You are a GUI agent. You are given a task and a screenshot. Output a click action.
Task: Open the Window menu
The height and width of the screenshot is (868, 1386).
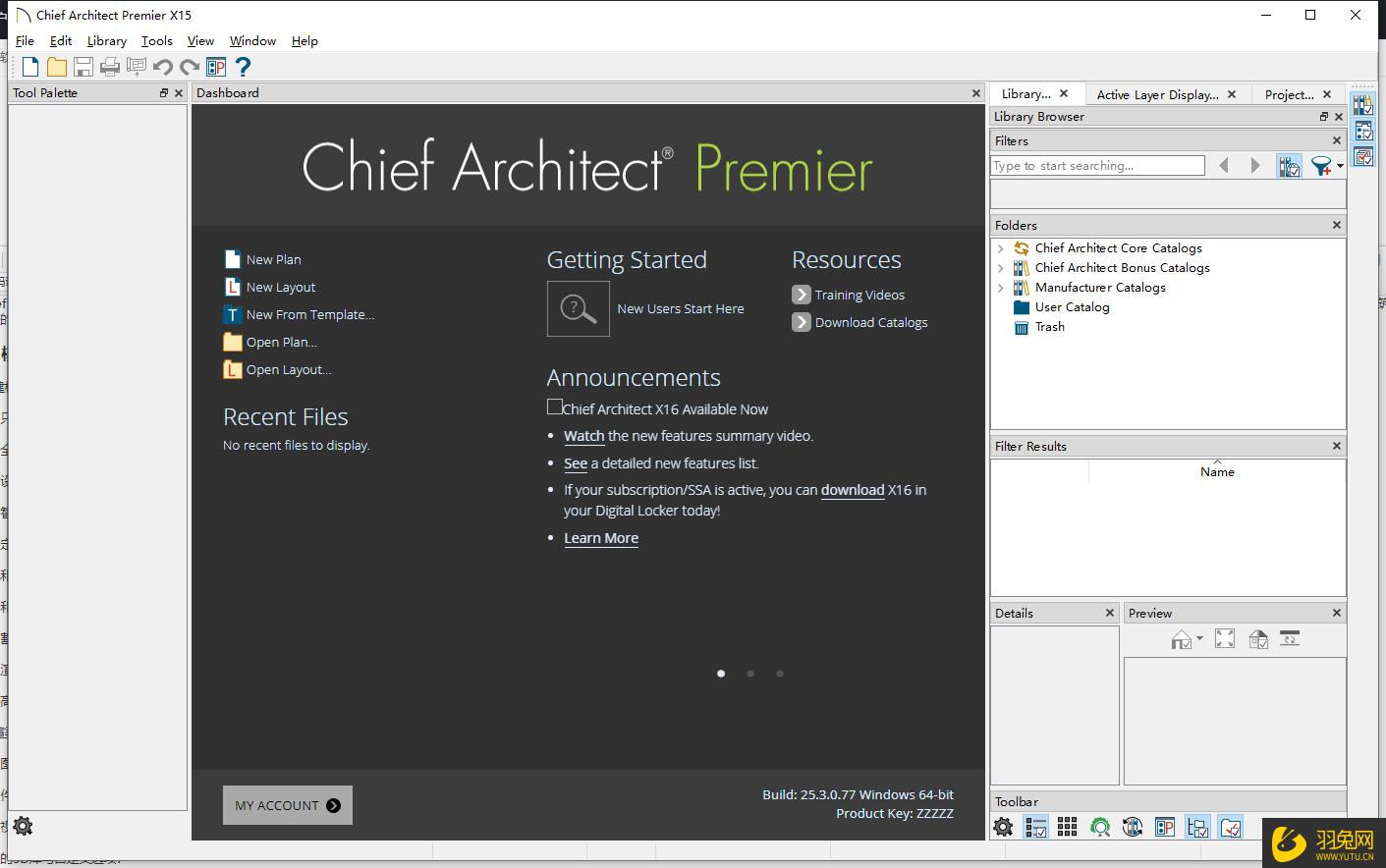(x=252, y=41)
